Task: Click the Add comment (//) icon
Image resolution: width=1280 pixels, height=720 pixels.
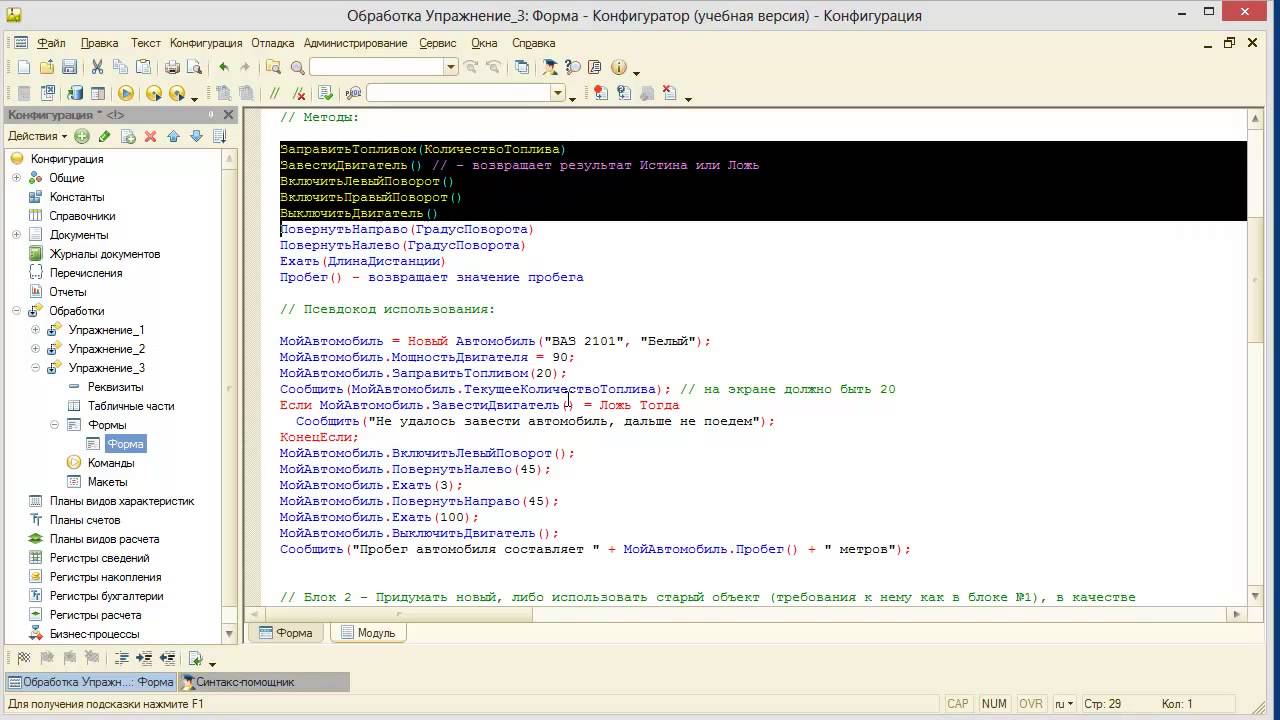Action: click(x=274, y=93)
